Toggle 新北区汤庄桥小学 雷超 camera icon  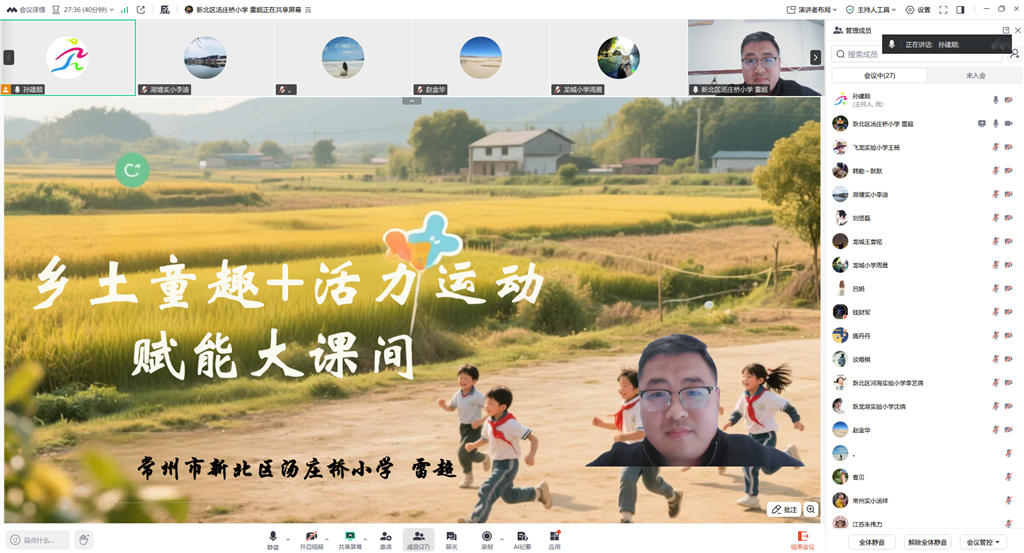coord(1008,123)
